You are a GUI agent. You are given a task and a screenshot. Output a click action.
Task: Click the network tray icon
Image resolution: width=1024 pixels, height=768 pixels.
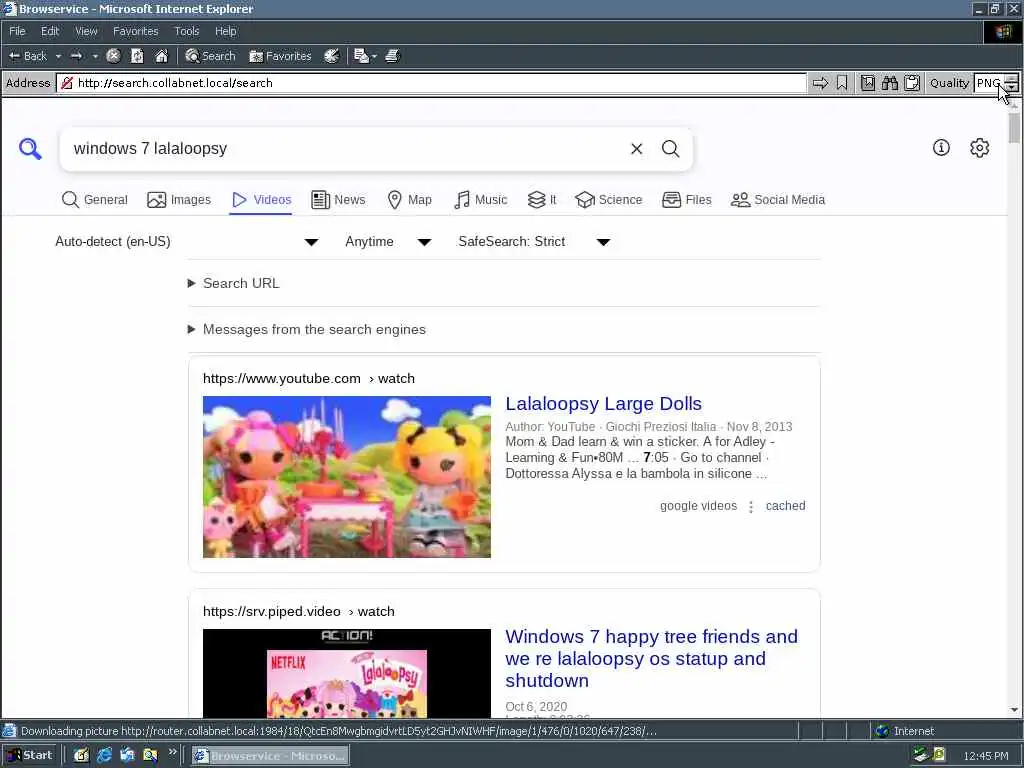point(920,756)
